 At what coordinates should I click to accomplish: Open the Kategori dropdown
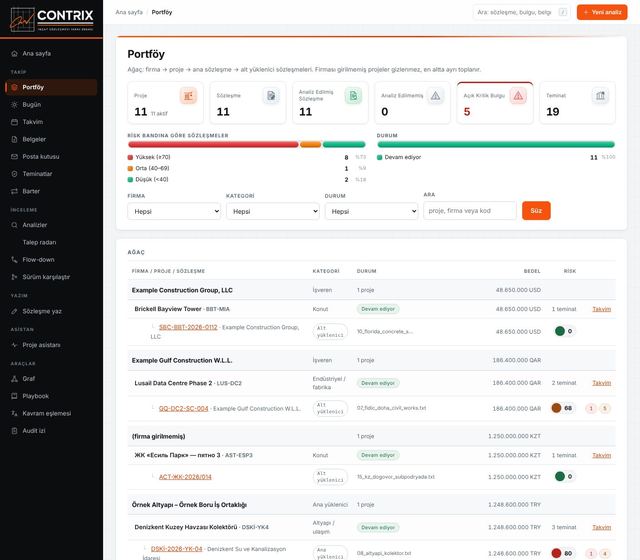coord(273,211)
